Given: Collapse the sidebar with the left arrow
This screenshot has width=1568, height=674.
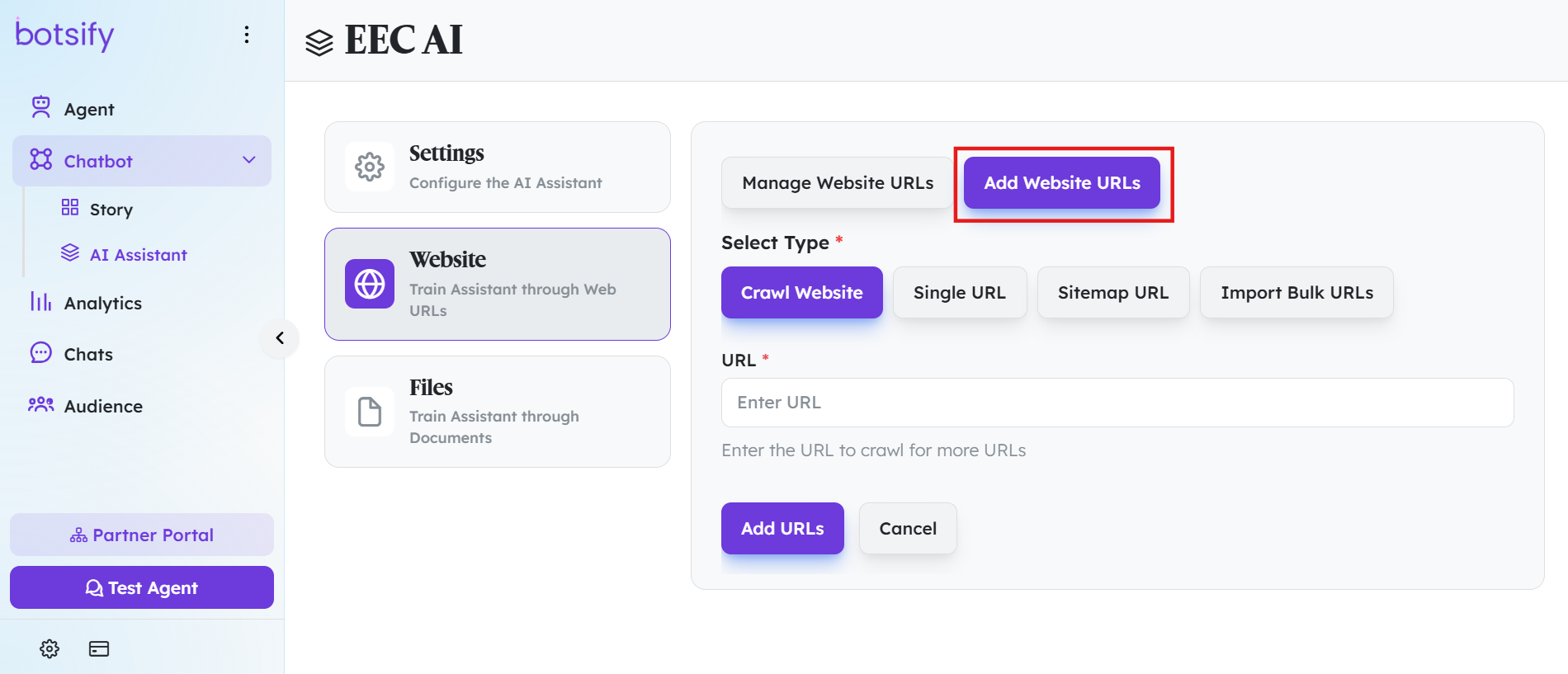Looking at the screenshot, I should 280,338.
